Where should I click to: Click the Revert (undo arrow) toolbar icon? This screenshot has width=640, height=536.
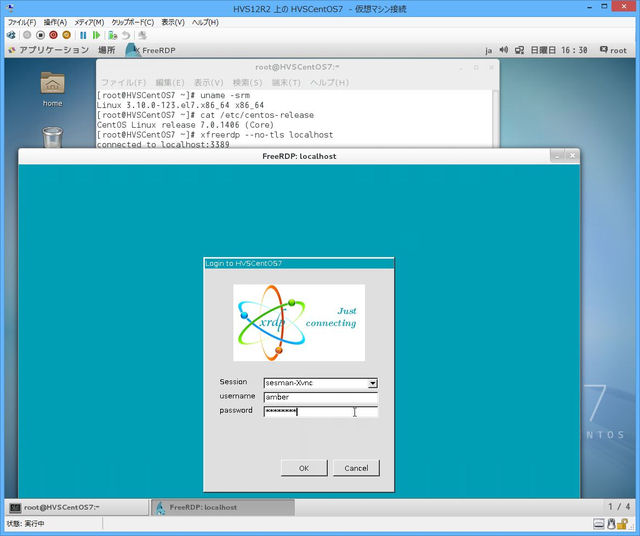coord(126,35)
